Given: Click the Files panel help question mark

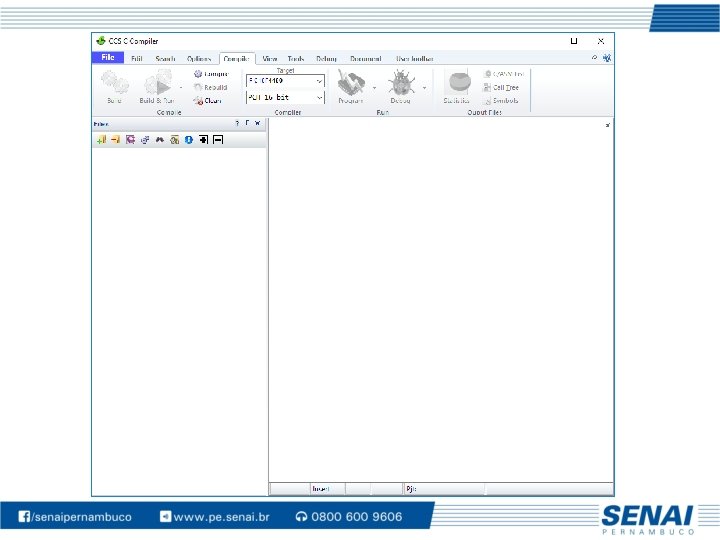Looking at the screenshot, I should click(237, 123).
